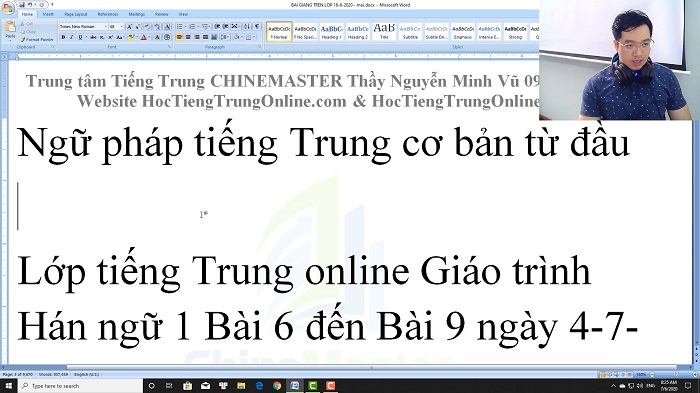
Task: Toggle Superscript formatting
Action: coord(110,38)
